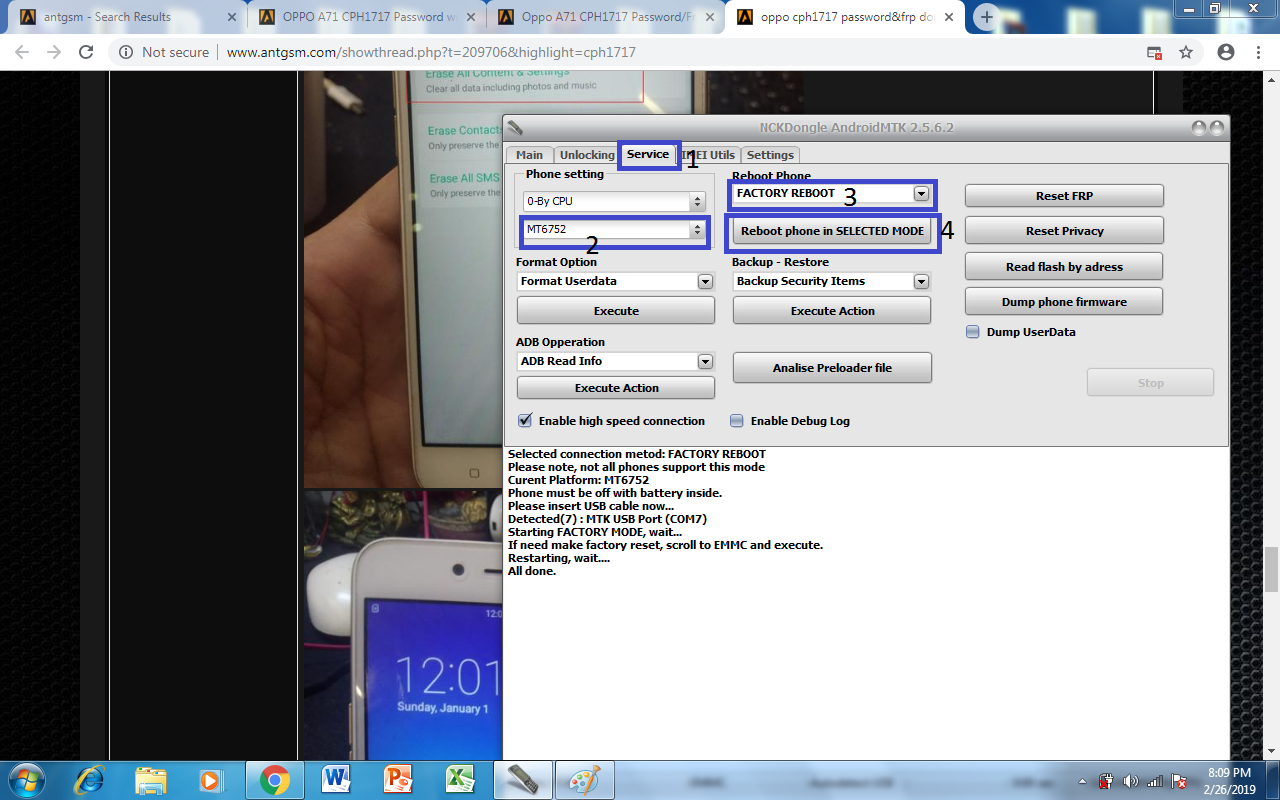Open the Chrome three-dot menu

[x=1260, y=52]
